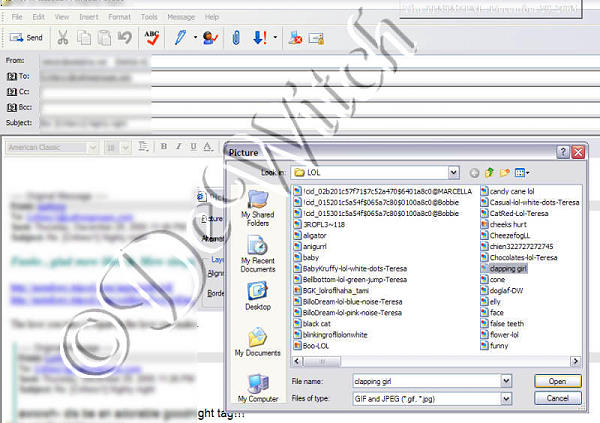This screenshot has width=600, height=423.
Task: Open My Recent Documents in the sidebar
Action: (x=257, y=262)
